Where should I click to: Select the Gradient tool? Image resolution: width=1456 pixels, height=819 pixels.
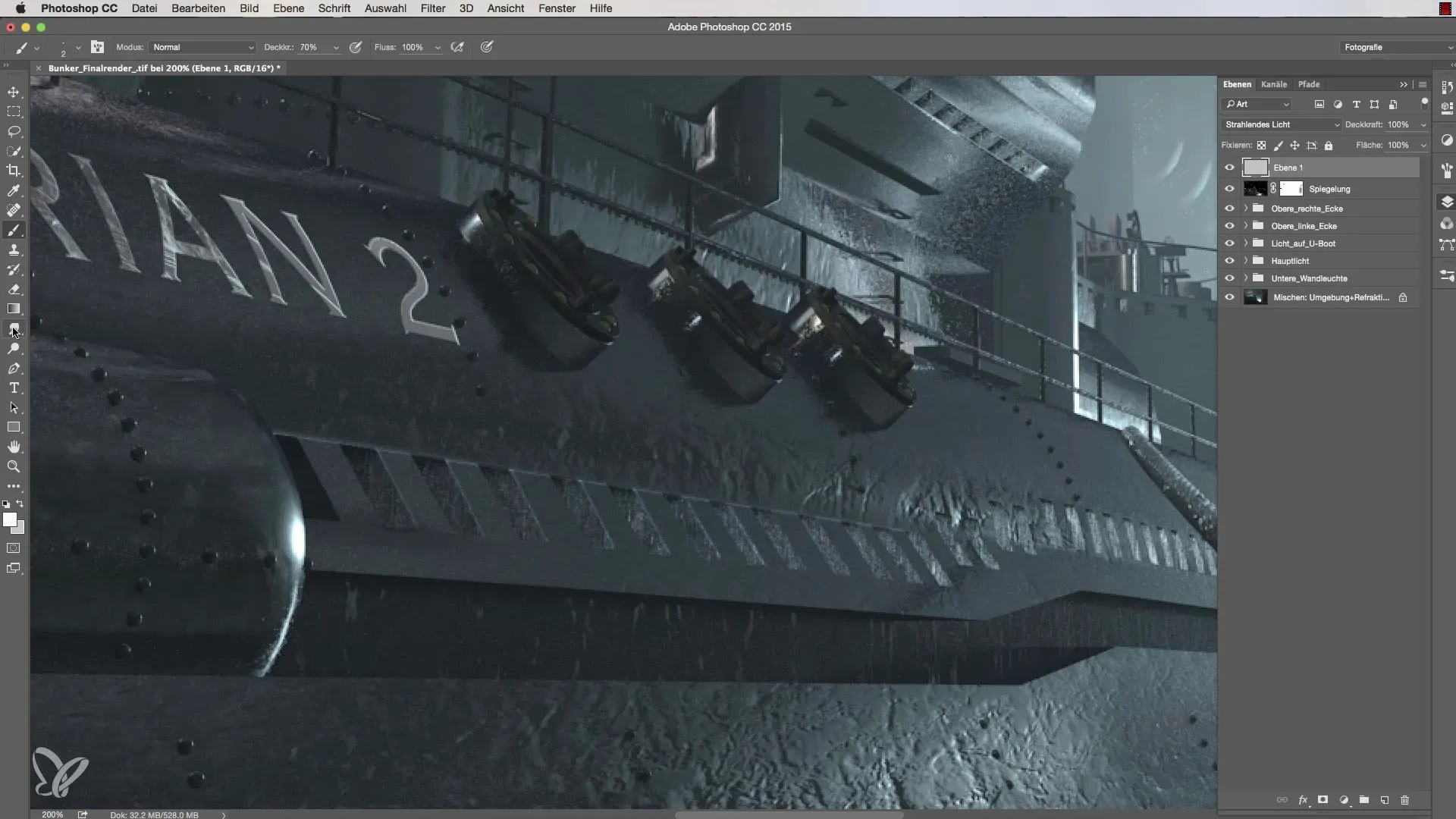point(14,309)
